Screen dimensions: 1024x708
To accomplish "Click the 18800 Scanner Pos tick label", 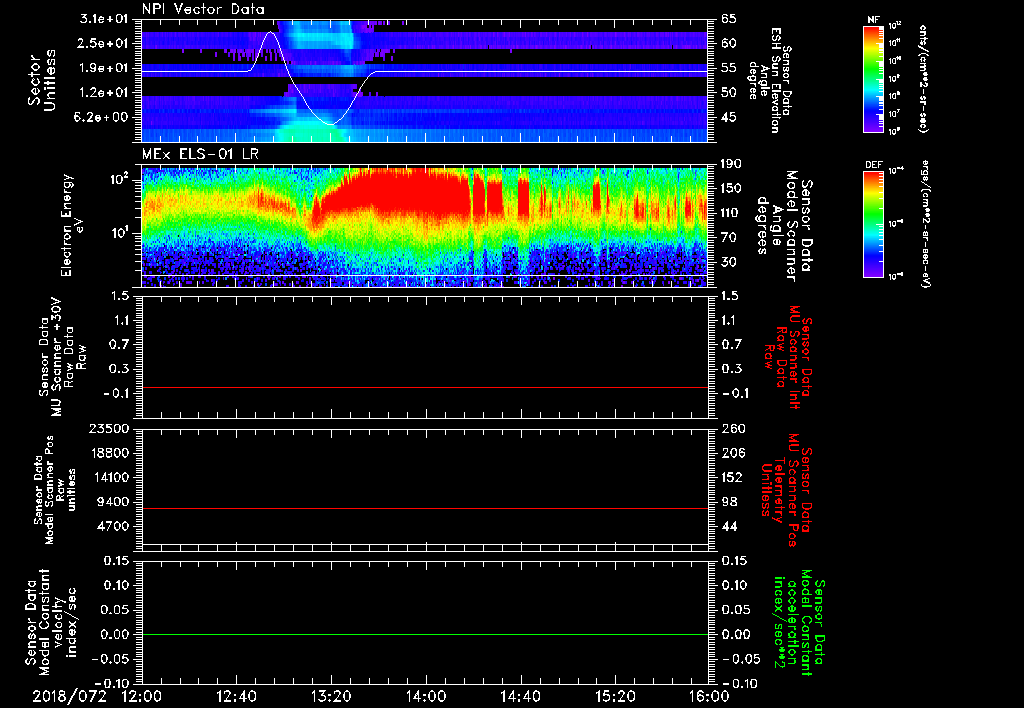I will point(108,453).
